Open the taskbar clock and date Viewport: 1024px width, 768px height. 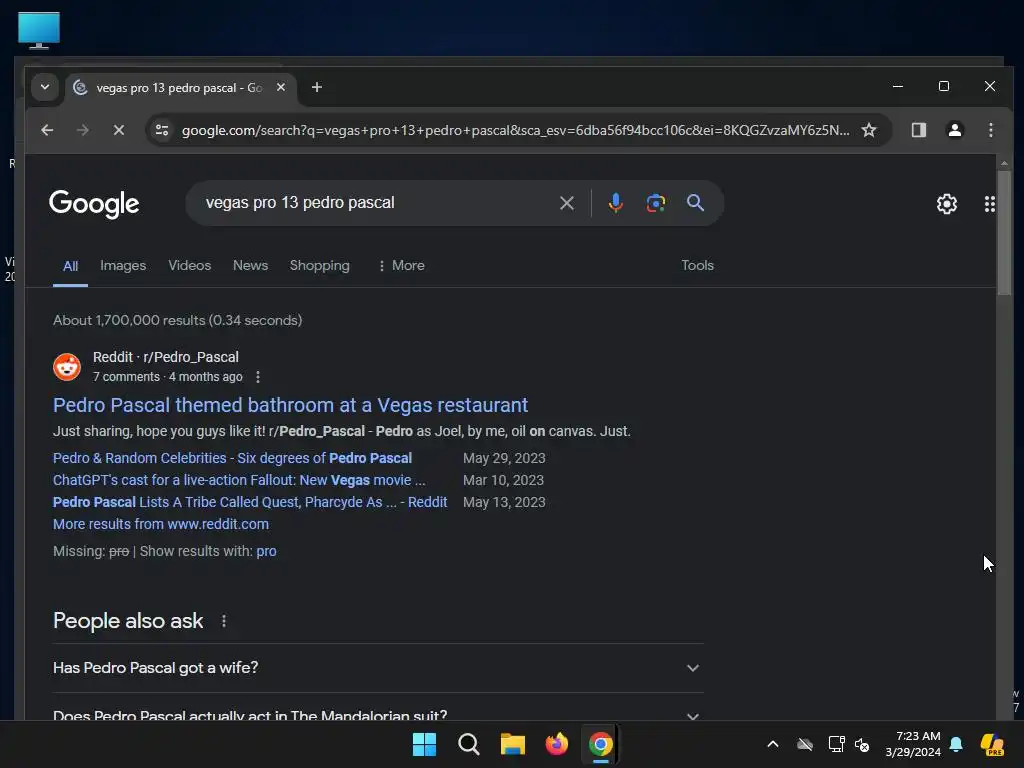[913, 744]
